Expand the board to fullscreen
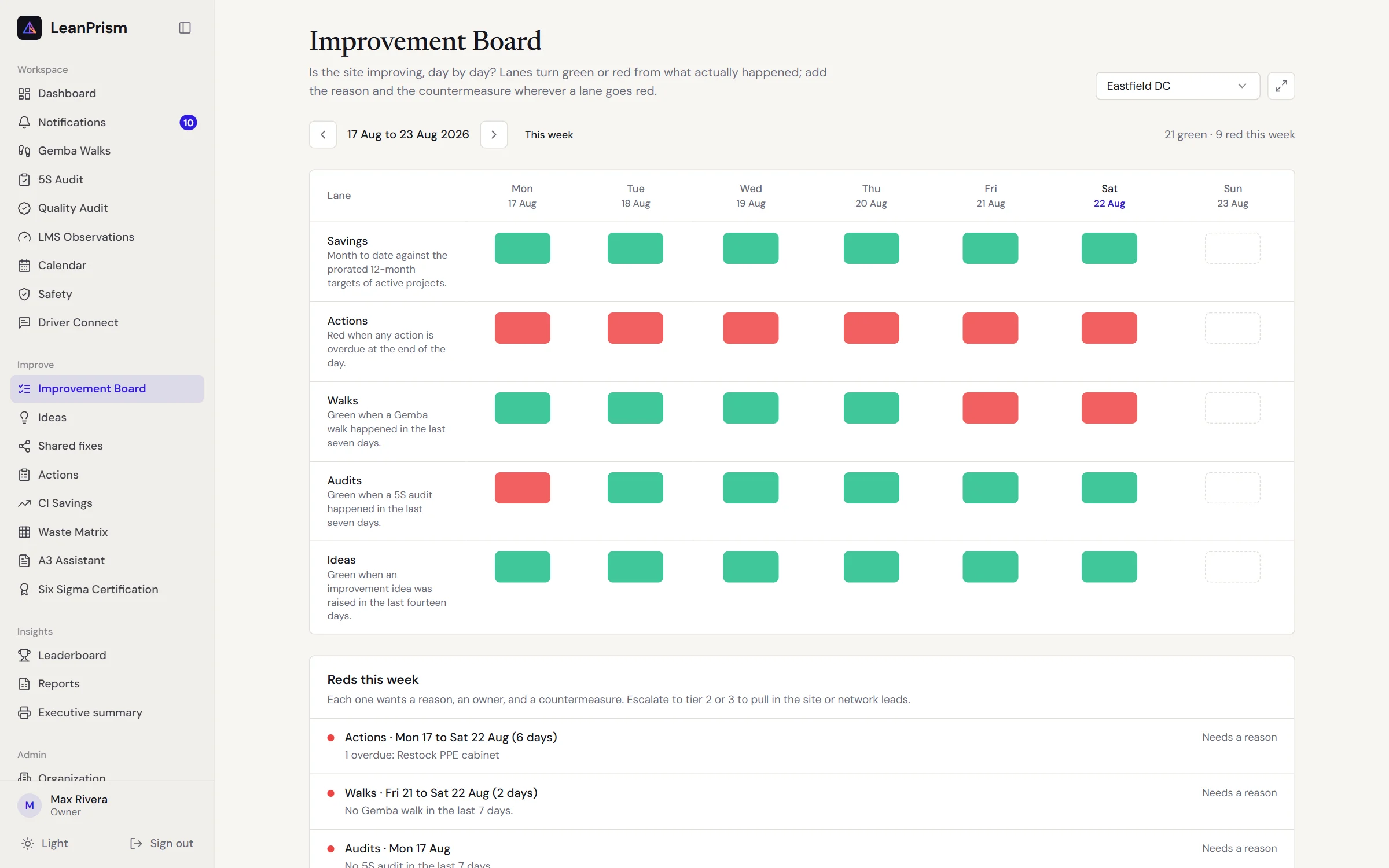The height and width of the screenshot is (868, 1389). coord(1281,86)
